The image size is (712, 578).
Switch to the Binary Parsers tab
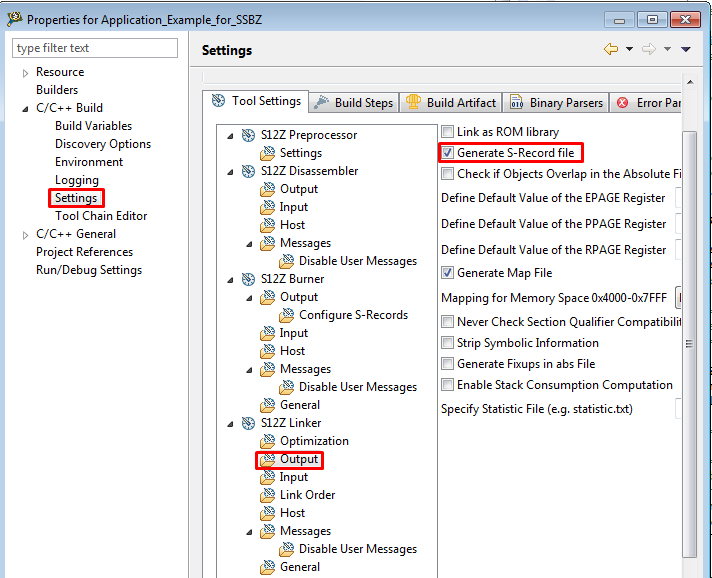click(x=556, y=103)
